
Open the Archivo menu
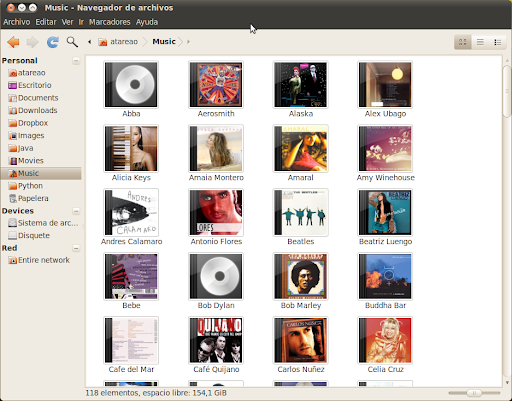click(x=17, y=22)
